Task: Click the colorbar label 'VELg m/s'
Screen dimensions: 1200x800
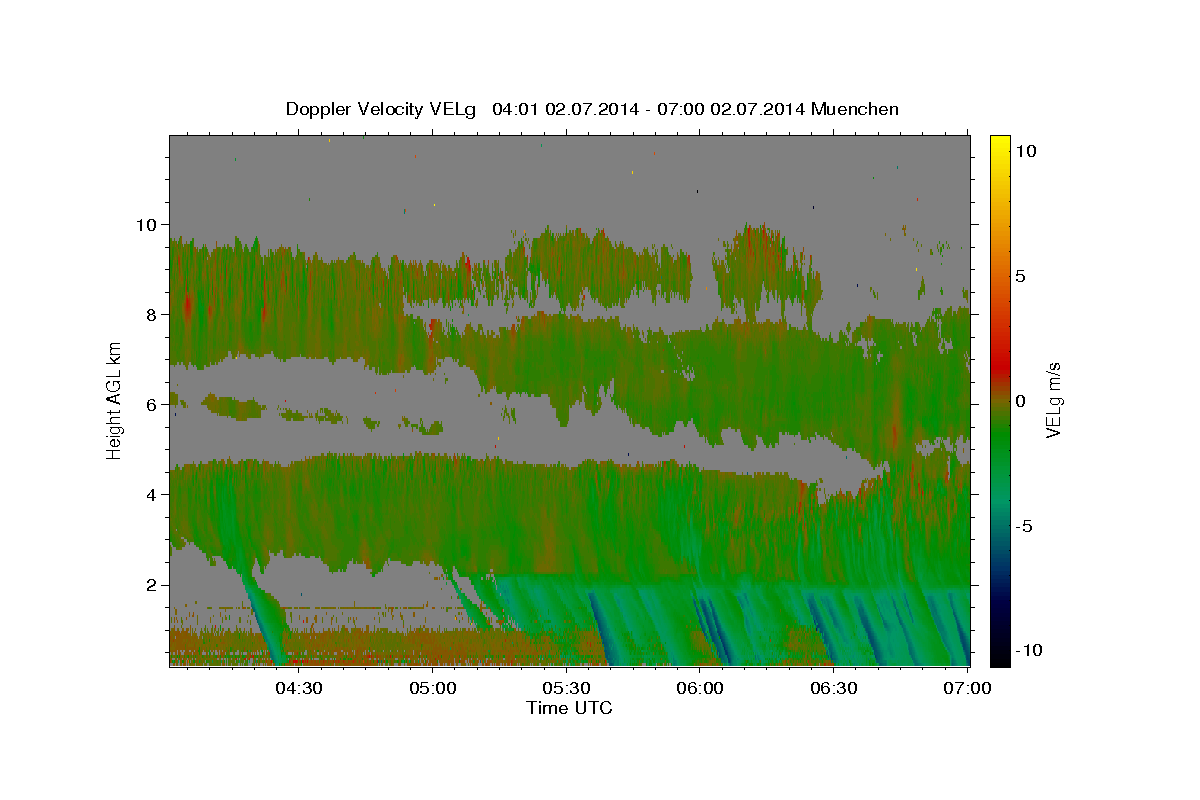Action: [x=1053, y=400]
